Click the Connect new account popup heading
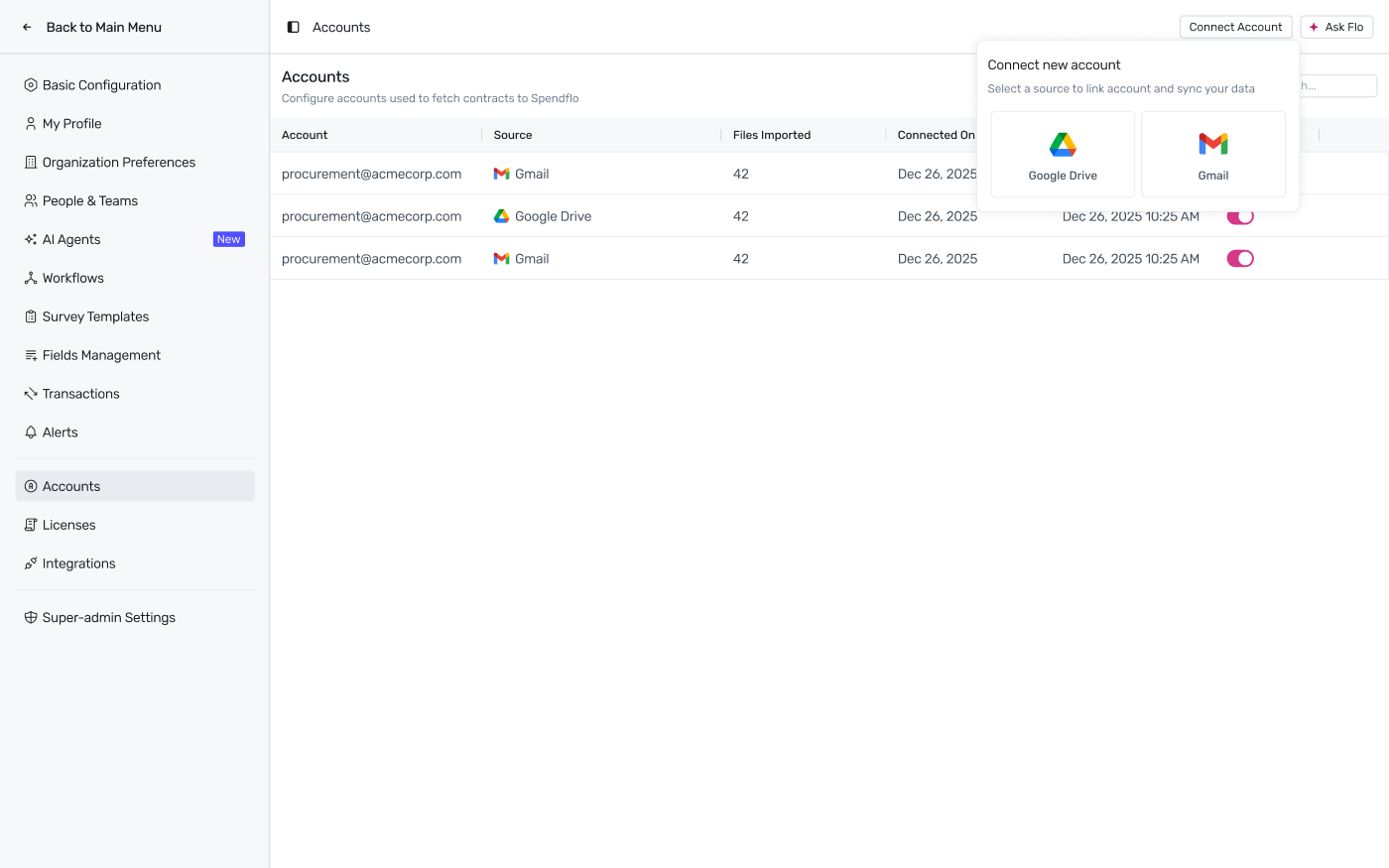Image resolution: width=1389 pixels, height=868 pixels. tap(1054, 65)
